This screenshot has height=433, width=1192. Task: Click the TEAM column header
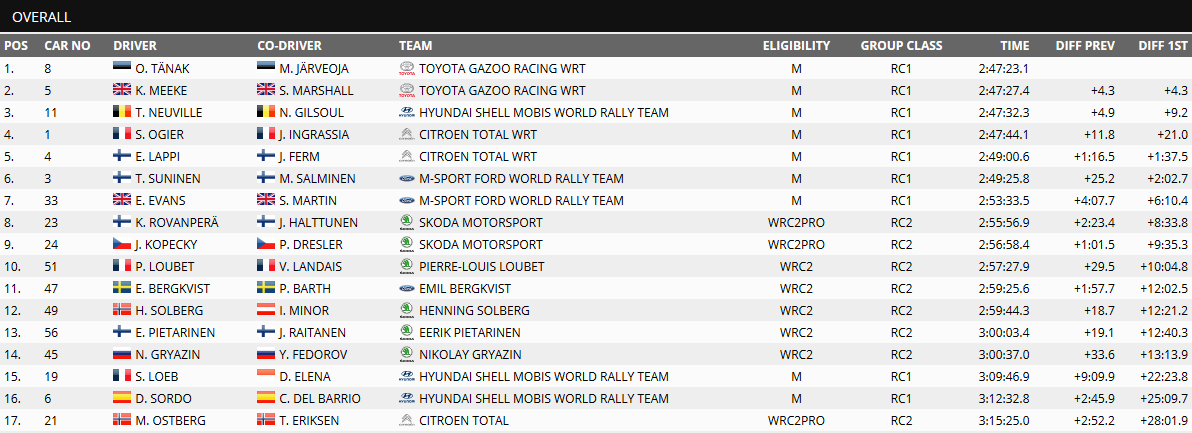414,46
